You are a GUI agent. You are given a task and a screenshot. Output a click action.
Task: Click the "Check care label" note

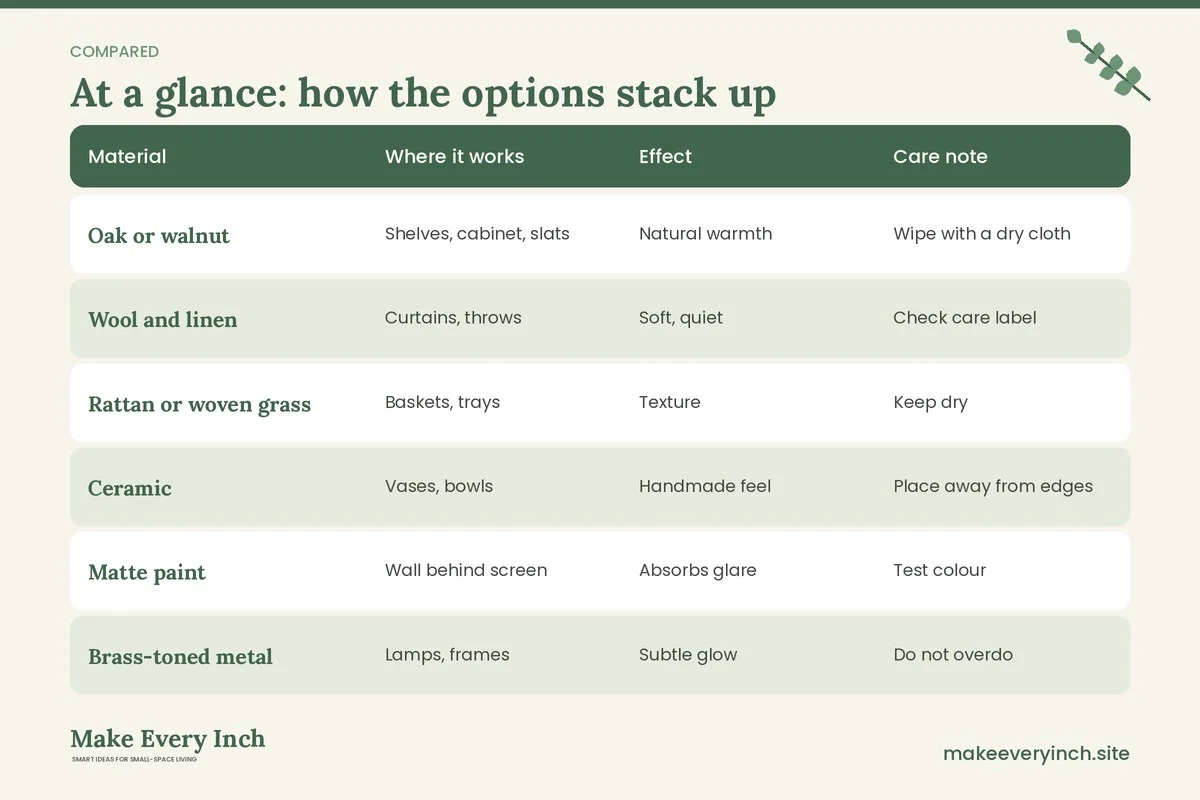[x=964, y=318]
